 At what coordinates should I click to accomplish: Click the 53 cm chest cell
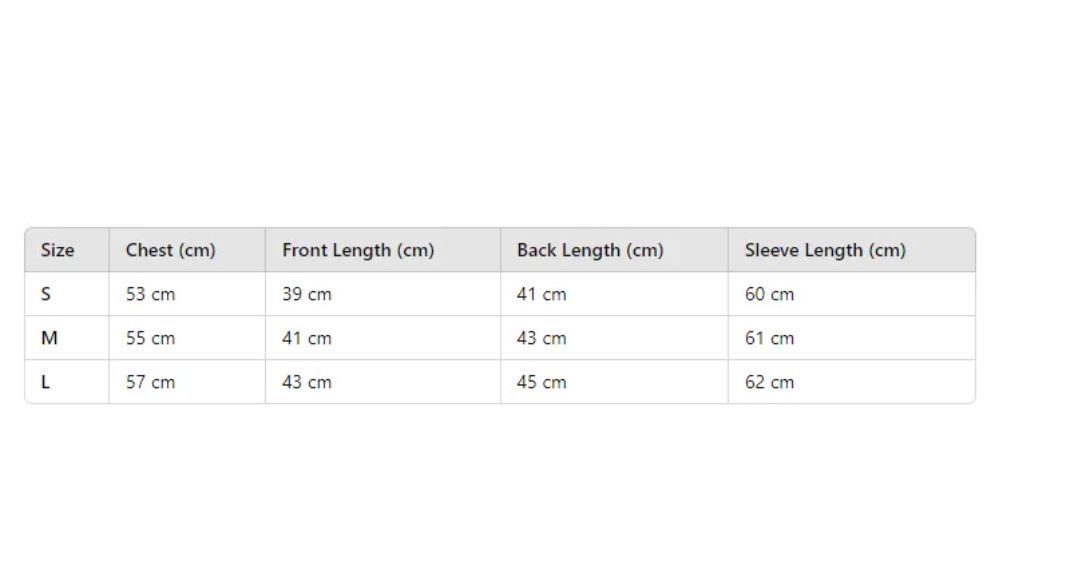coord(187,294)
